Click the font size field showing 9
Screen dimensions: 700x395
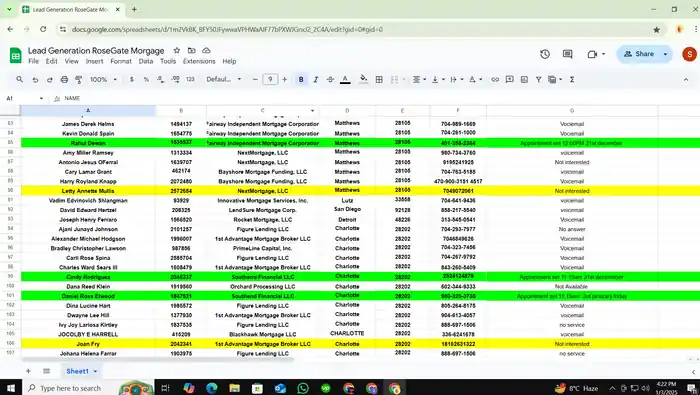270,79
